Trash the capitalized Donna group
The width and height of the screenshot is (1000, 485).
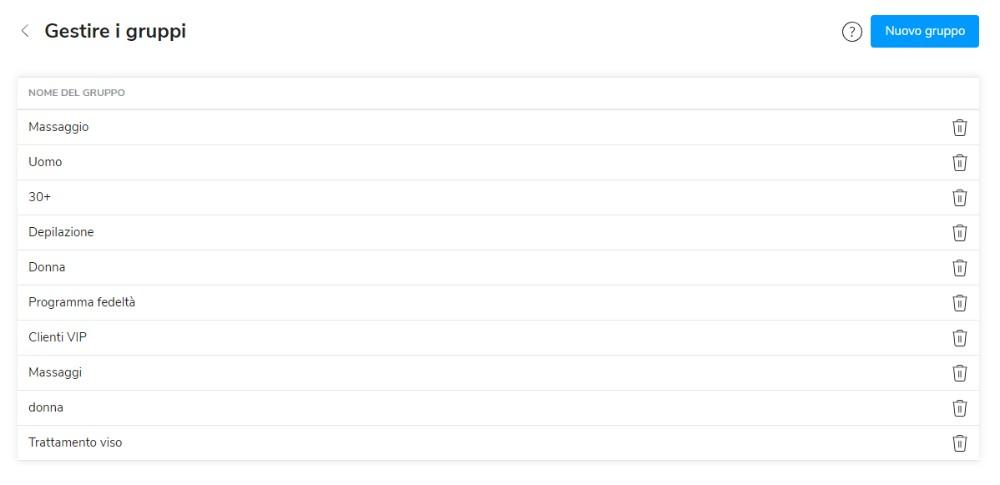[959, 267]
